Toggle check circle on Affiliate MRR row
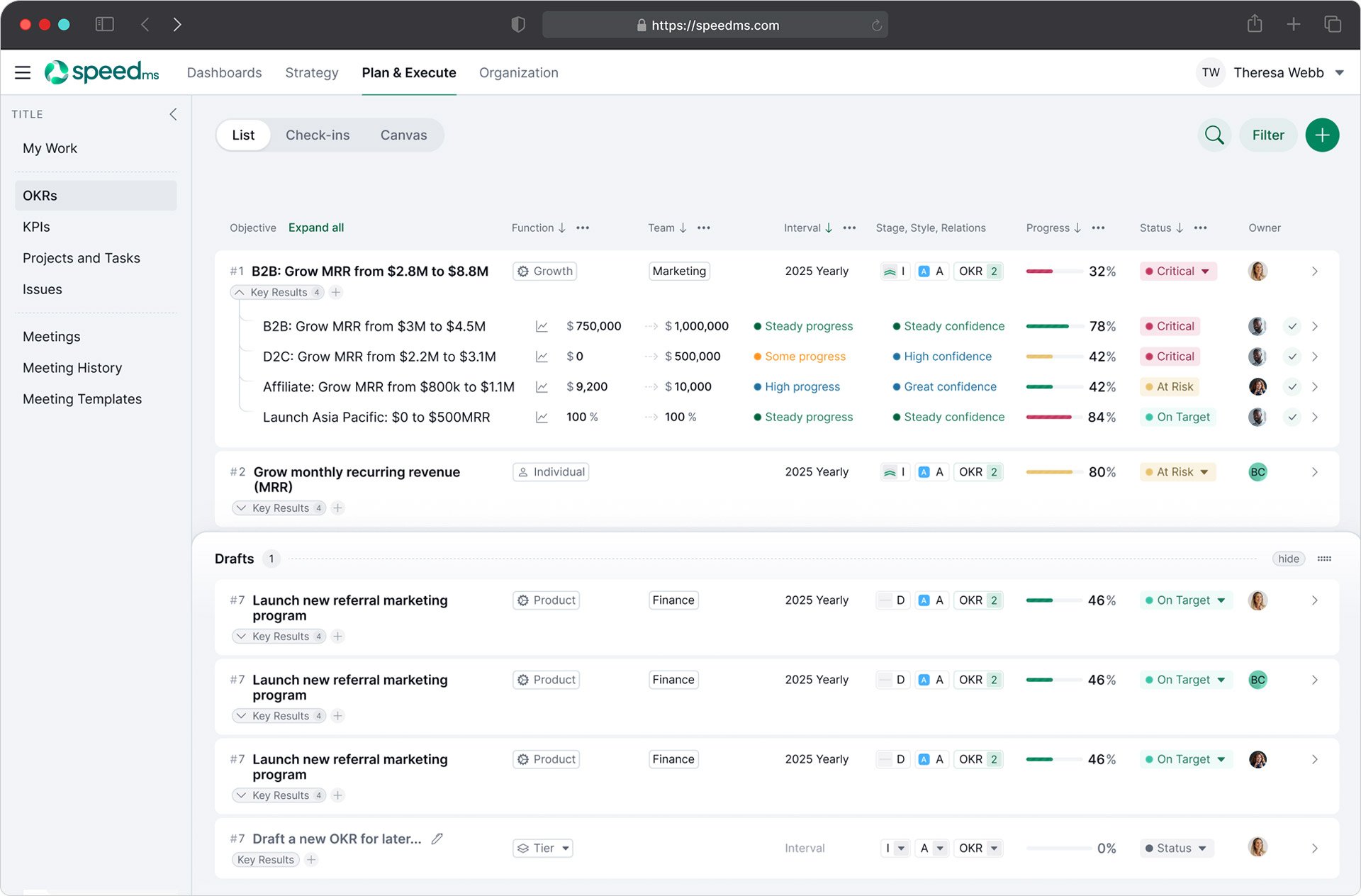1361x896 pixels. 1292,387
